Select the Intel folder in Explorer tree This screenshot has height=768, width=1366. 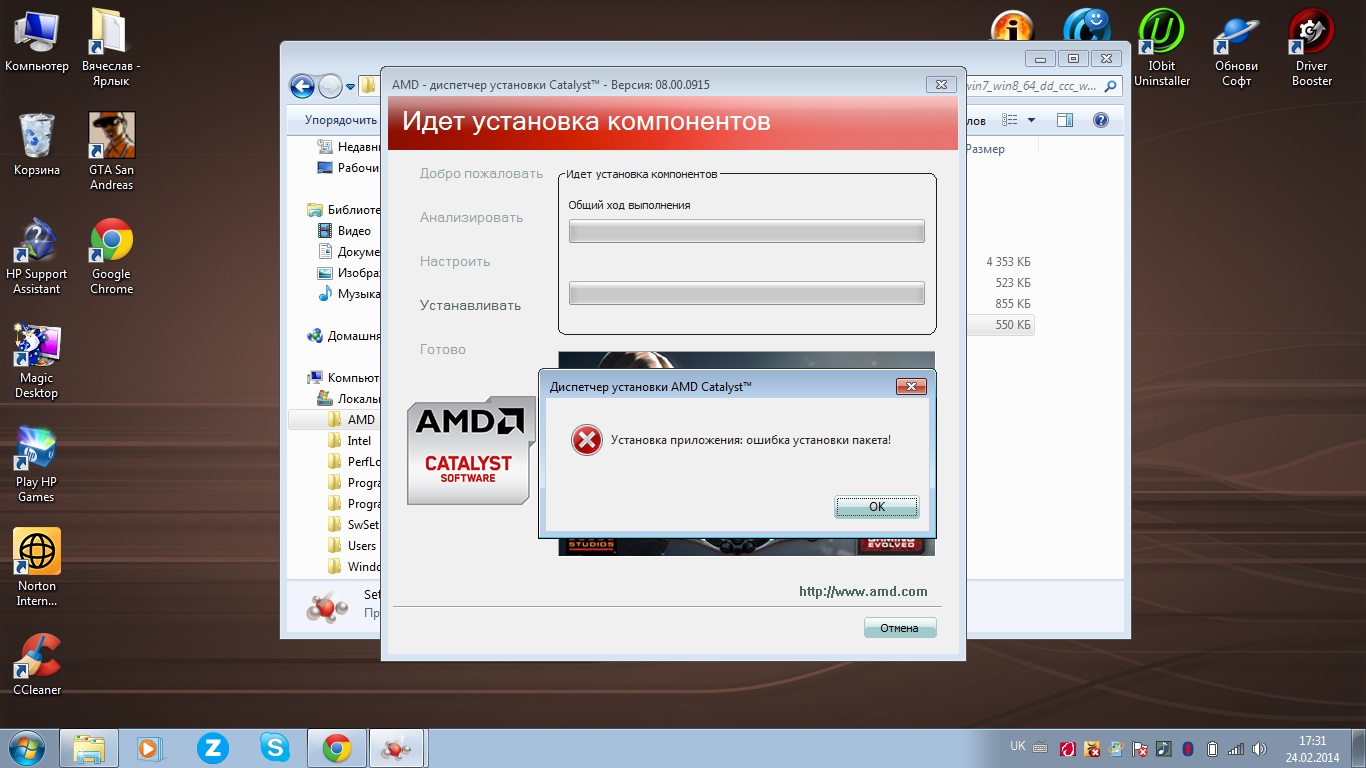pyautogui.click(x=350, y=441)
